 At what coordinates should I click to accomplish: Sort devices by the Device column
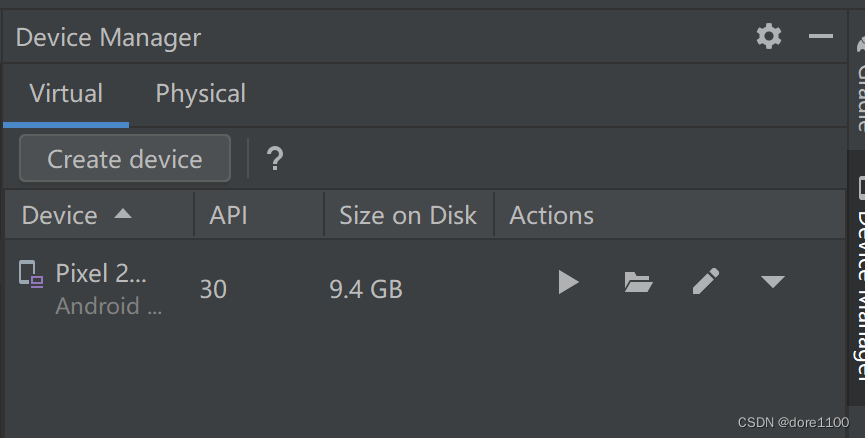60,215
